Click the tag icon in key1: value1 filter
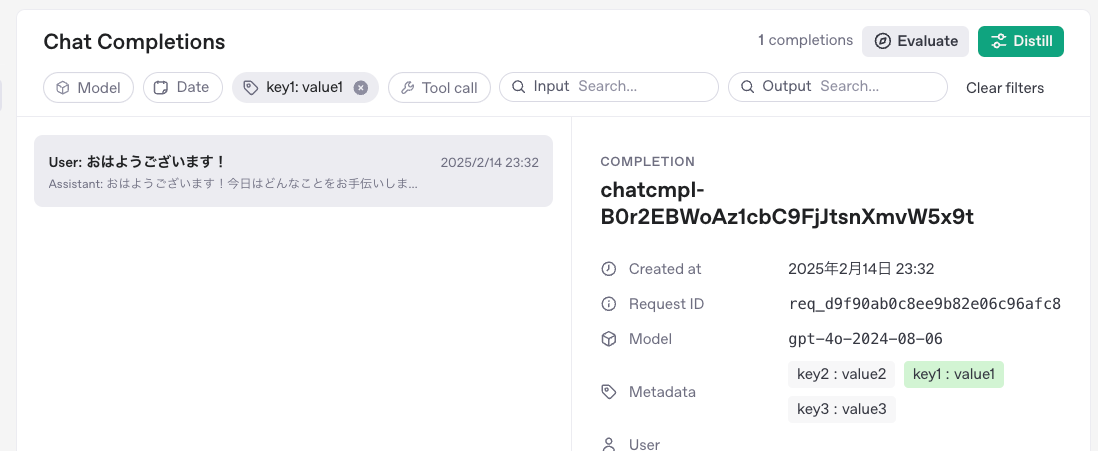Image resolution: width=1098 pixels, height=451 pixels. 250,88
